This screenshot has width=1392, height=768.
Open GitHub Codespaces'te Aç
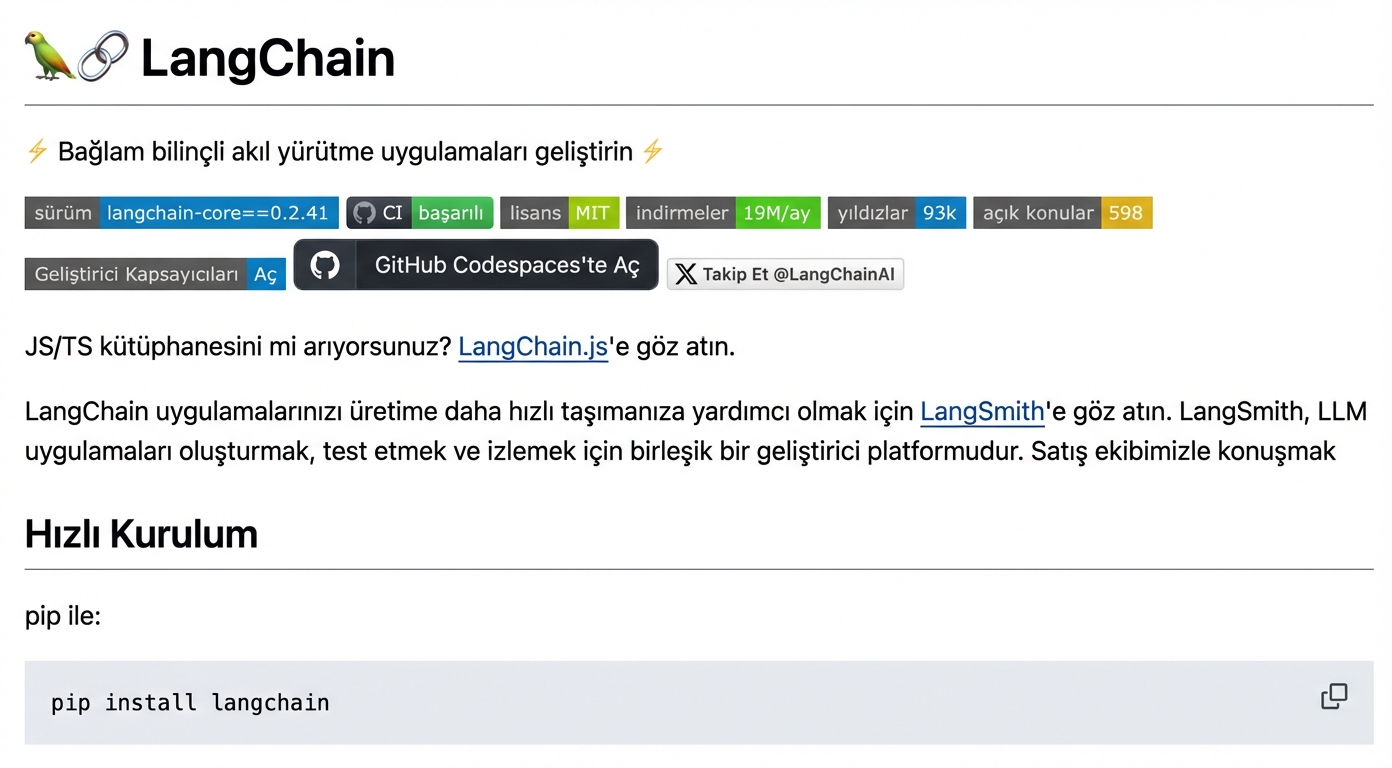pos(475,264)
